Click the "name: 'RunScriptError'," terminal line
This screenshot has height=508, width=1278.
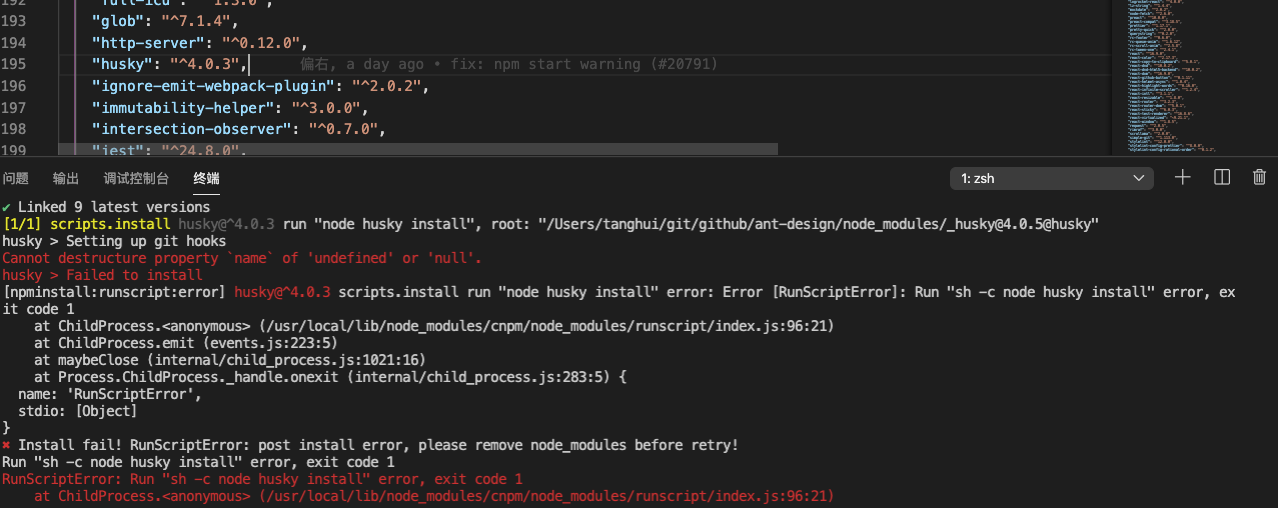(x=110, y=394)
